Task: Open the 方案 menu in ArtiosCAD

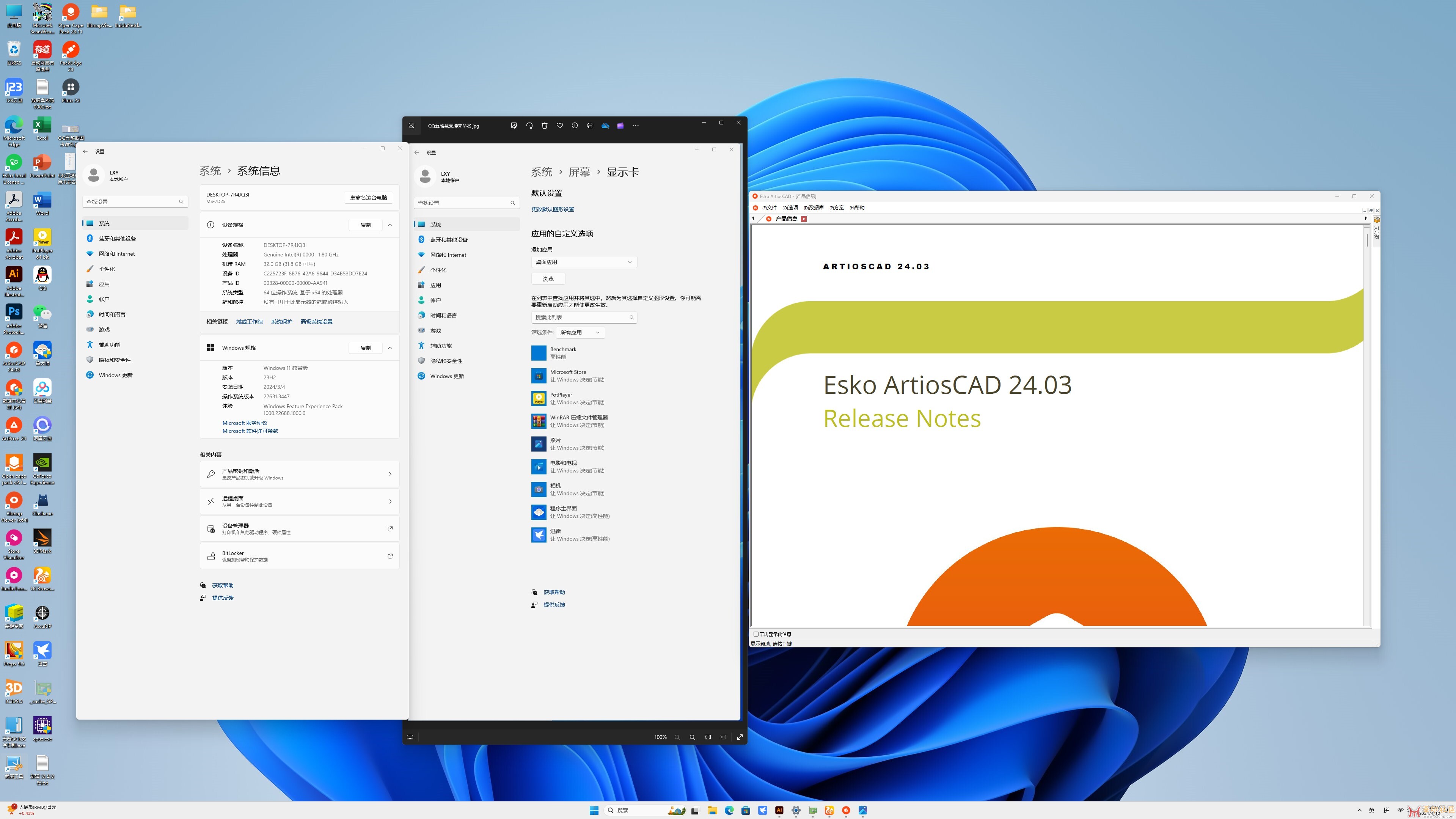Action: (837, 208)
